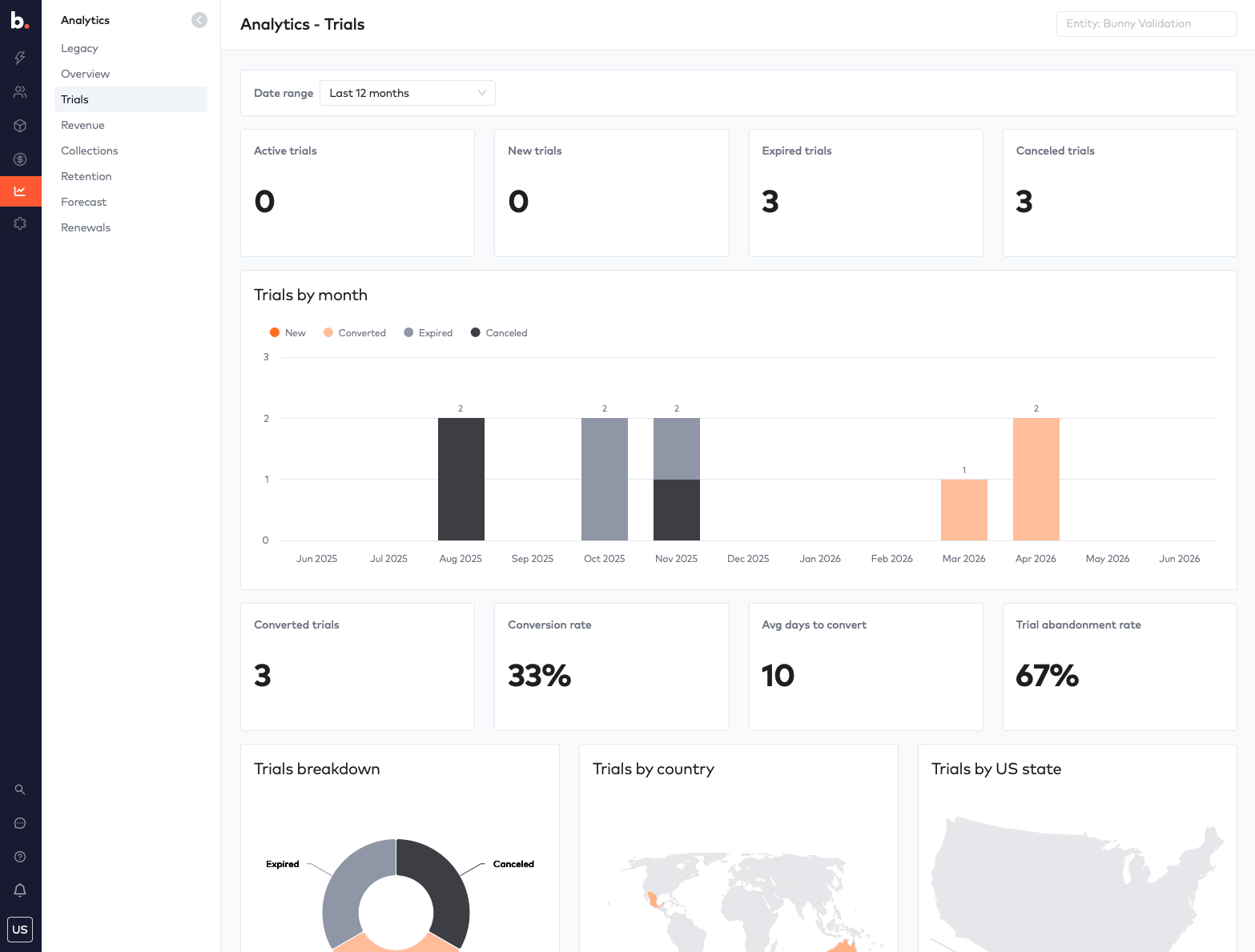Click the Dec 2025 axis label
The height and width of the screenshot is (952, 1255).
[x=748, y=559]
